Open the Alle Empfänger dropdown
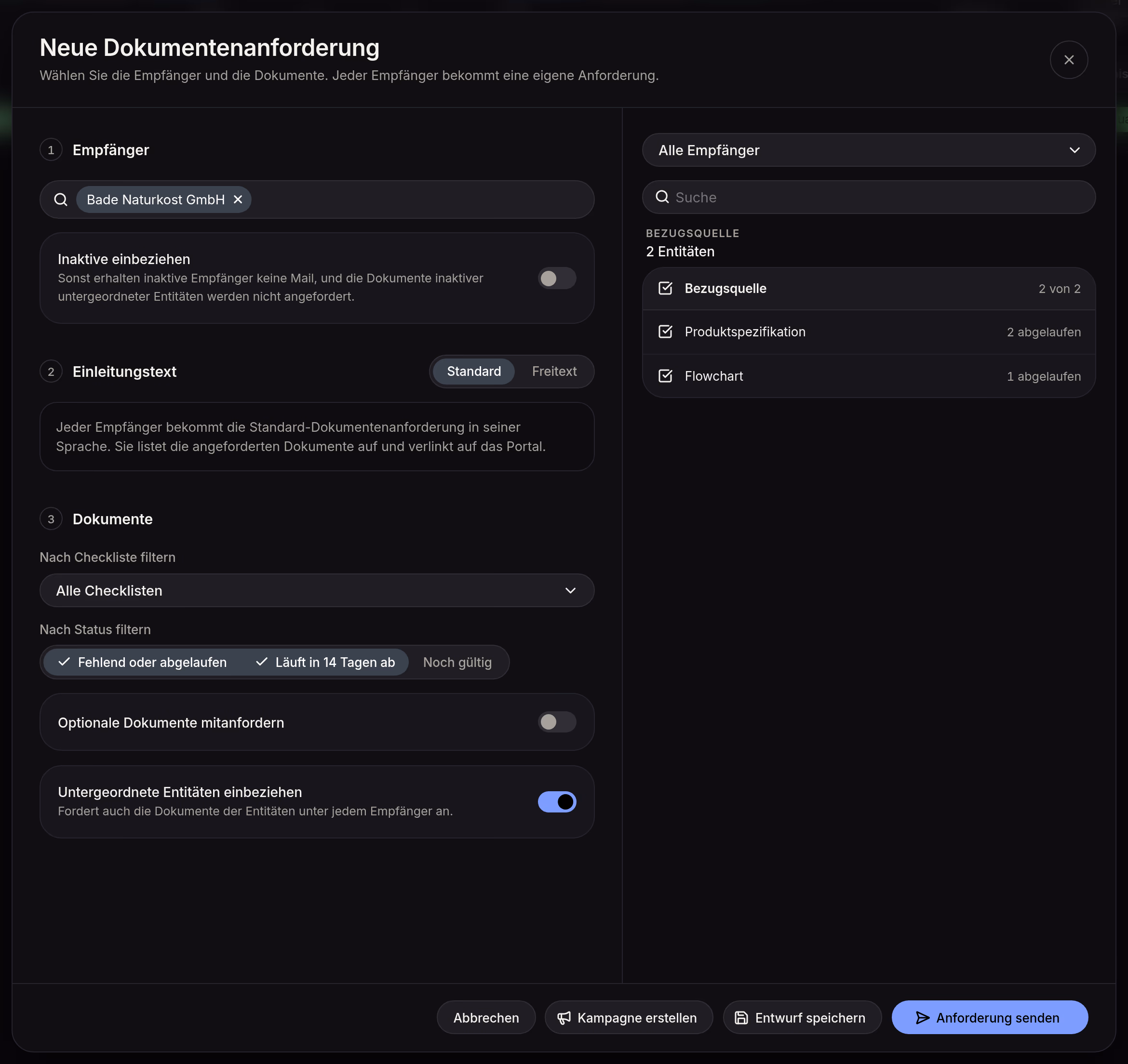The height and width of the screenshot is (1064, 1128). 868,150
